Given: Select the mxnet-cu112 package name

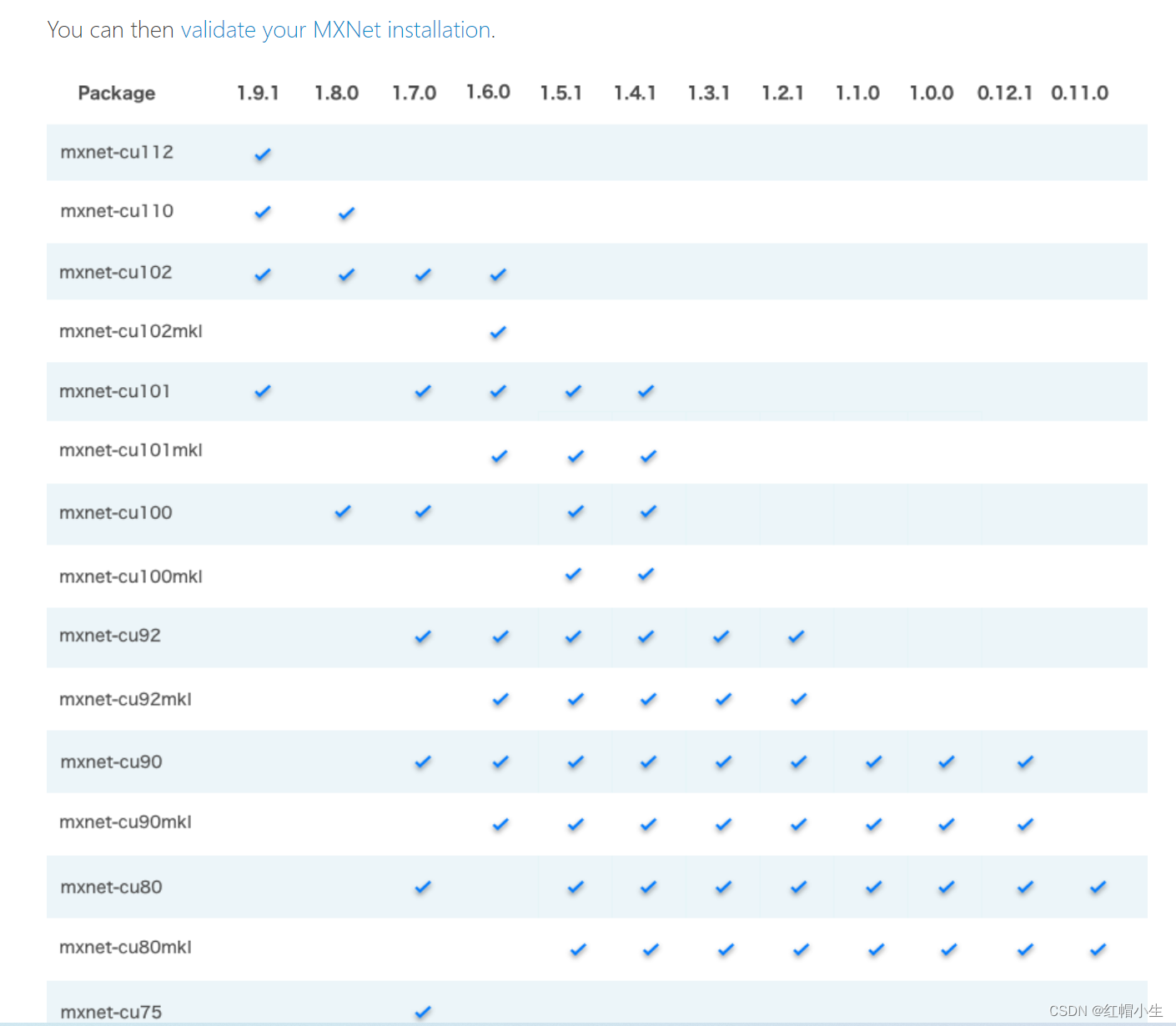Looking at the screenshot, I should click(117, 152).
